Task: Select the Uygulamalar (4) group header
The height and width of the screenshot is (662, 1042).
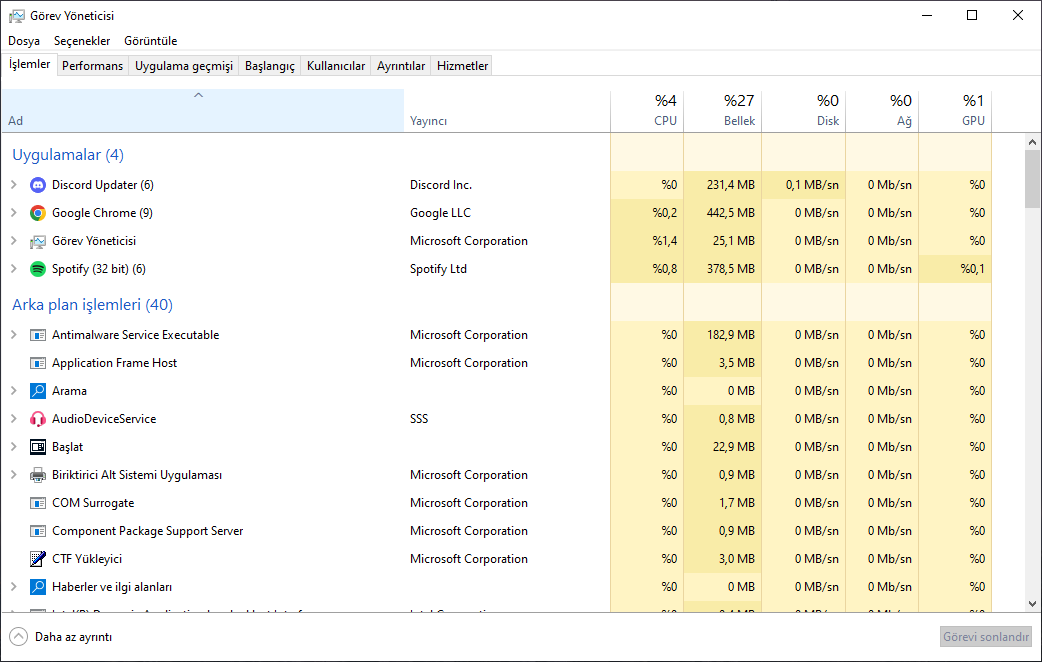Action: click(68, 155)
